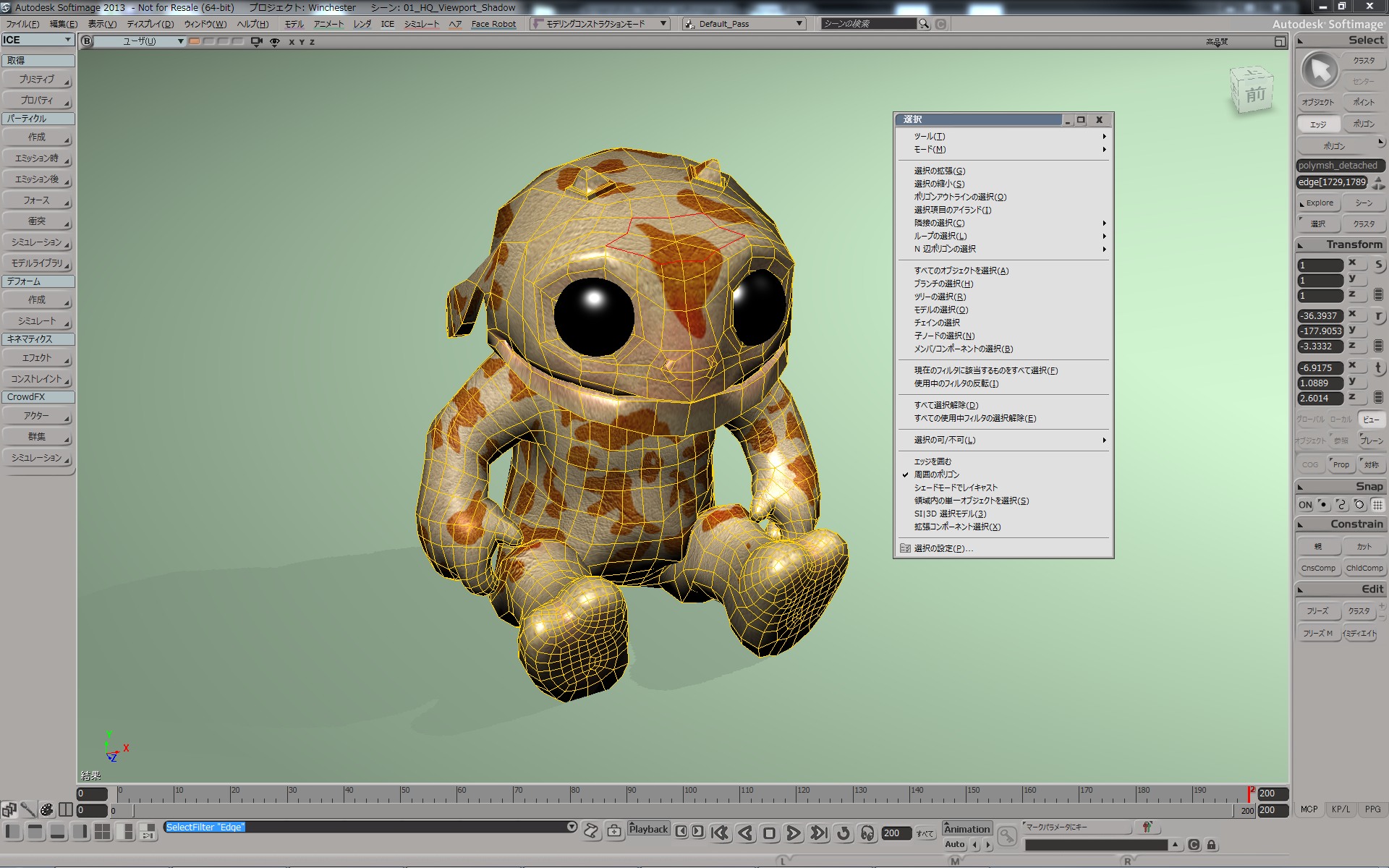This screenshot has width=1389, height=868.
Task: Click the Explore button
Action: (1319, 203)
